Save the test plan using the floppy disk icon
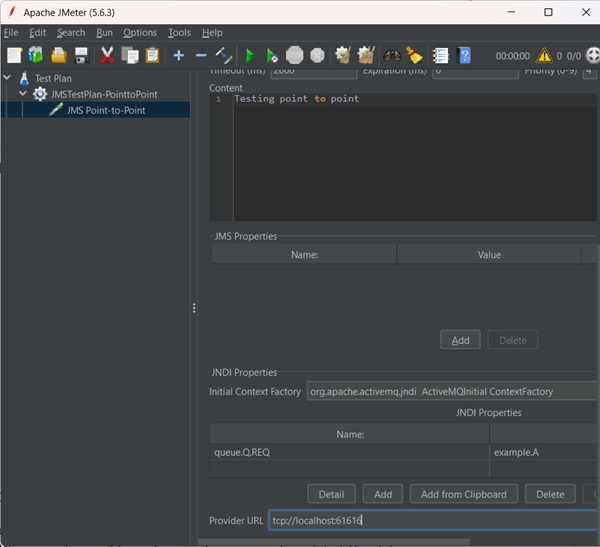This screenshot has height=547, width=600. (82, 56)
